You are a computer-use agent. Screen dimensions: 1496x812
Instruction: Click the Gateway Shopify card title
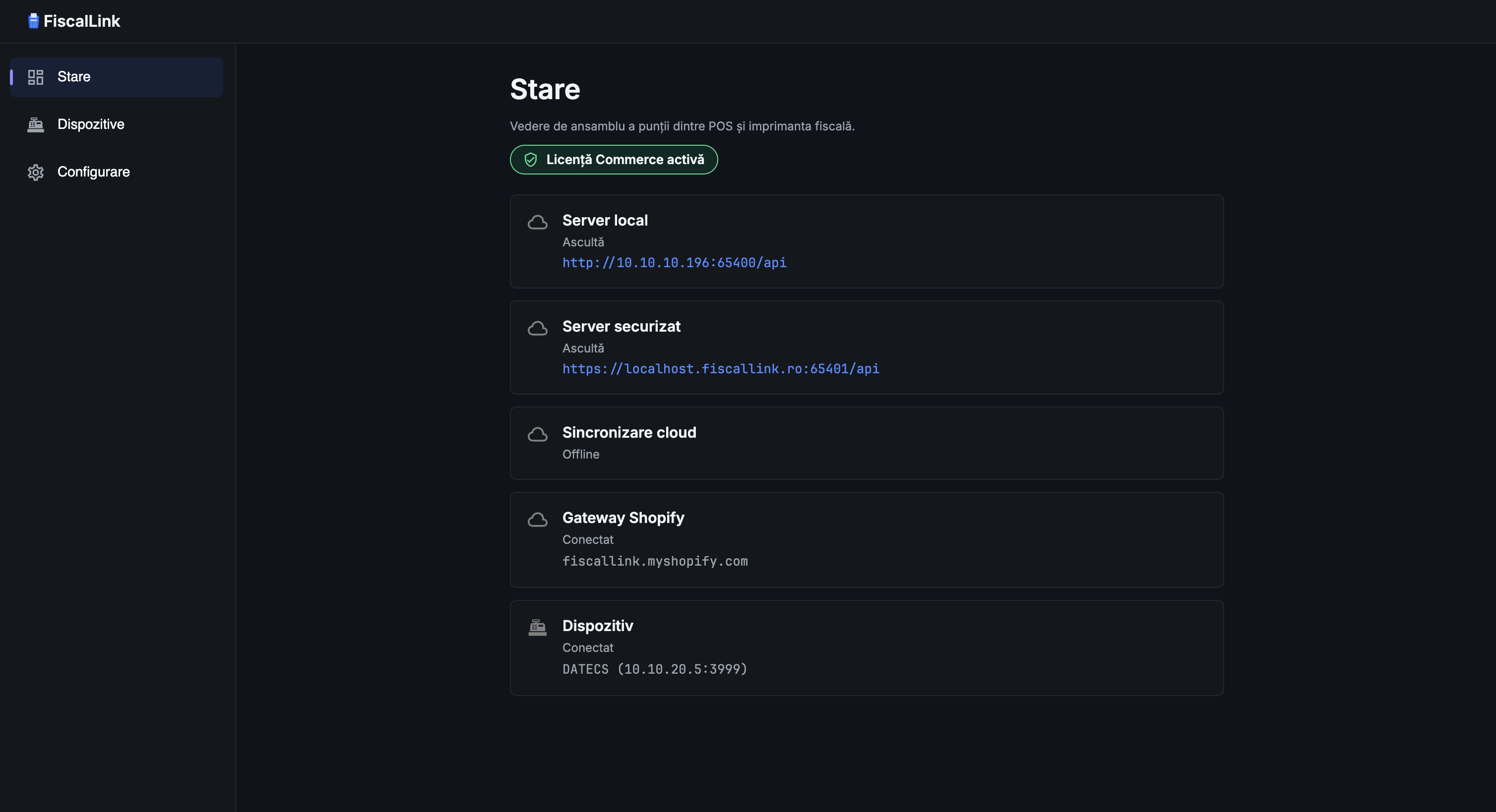pyautogui.click(x=623, y=518)
